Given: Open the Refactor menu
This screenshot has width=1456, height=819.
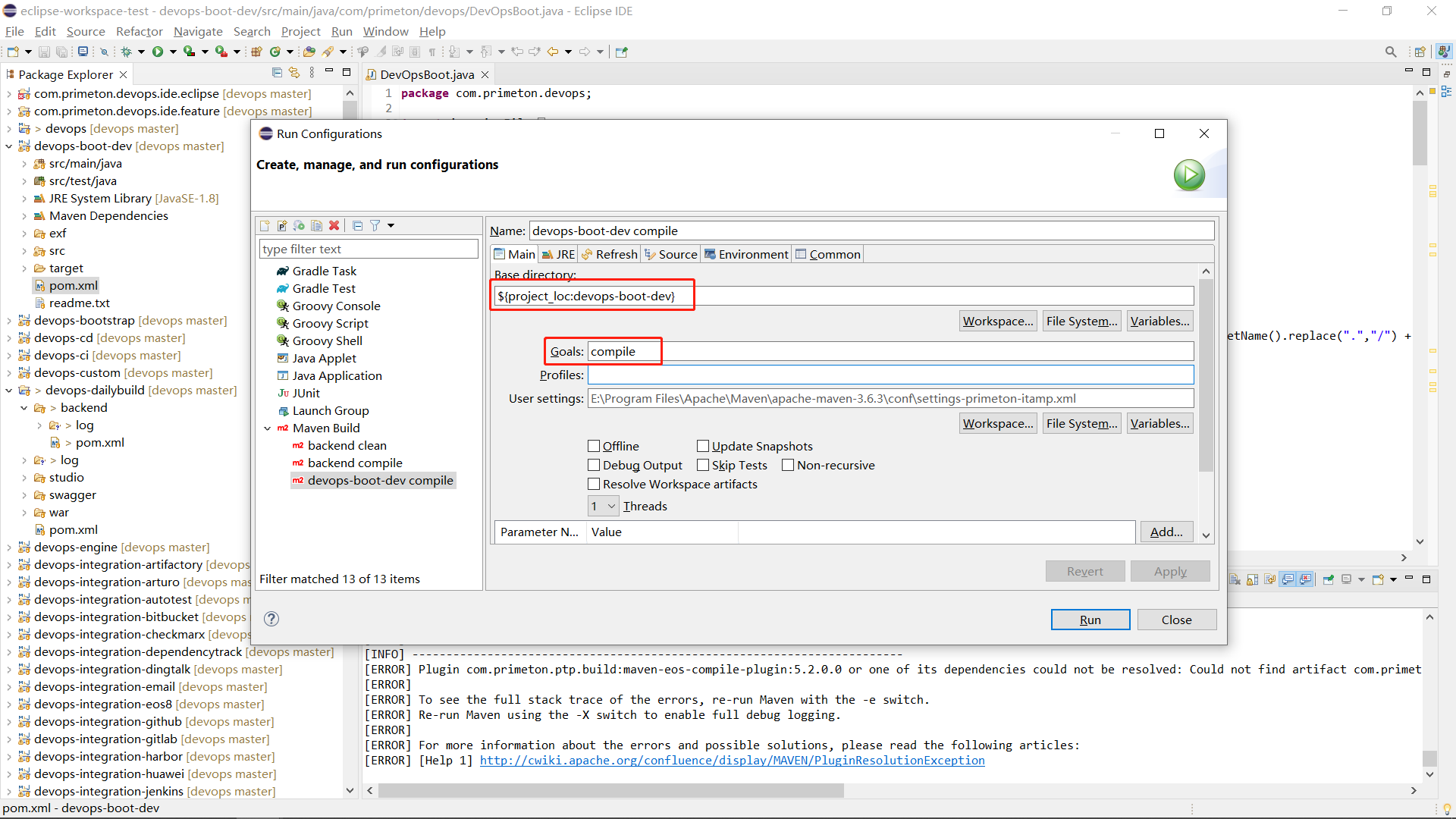Looking at the screenshot, I should [x=139, y=31].
